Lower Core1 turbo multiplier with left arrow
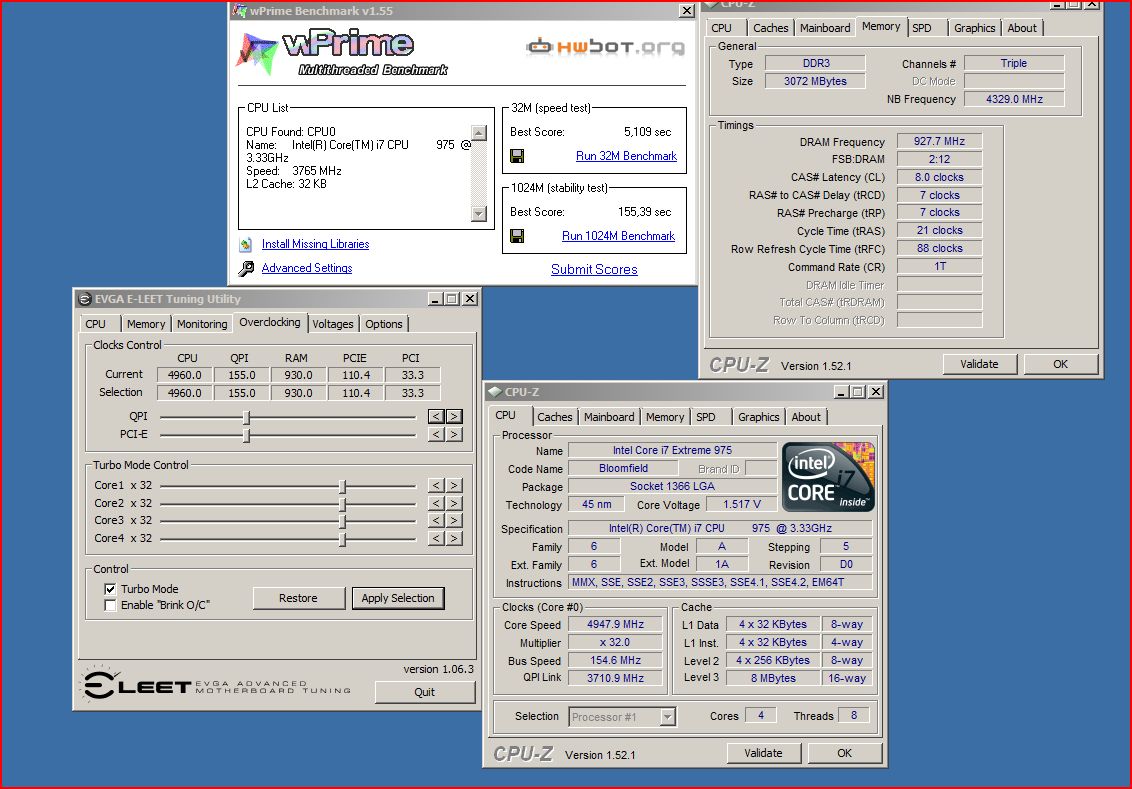 [x=436, y=486]
